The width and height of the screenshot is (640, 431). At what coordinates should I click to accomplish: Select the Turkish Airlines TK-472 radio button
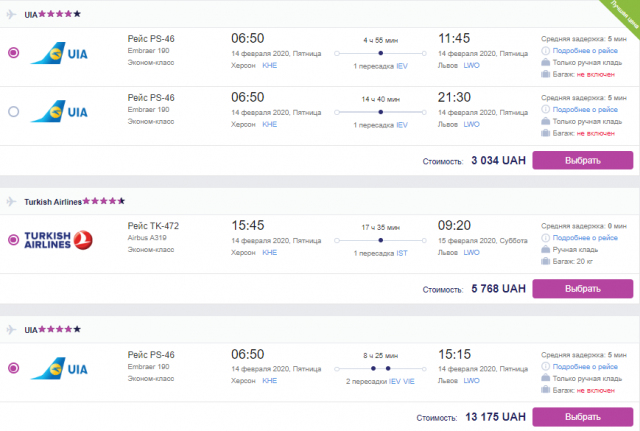[13, 240]
